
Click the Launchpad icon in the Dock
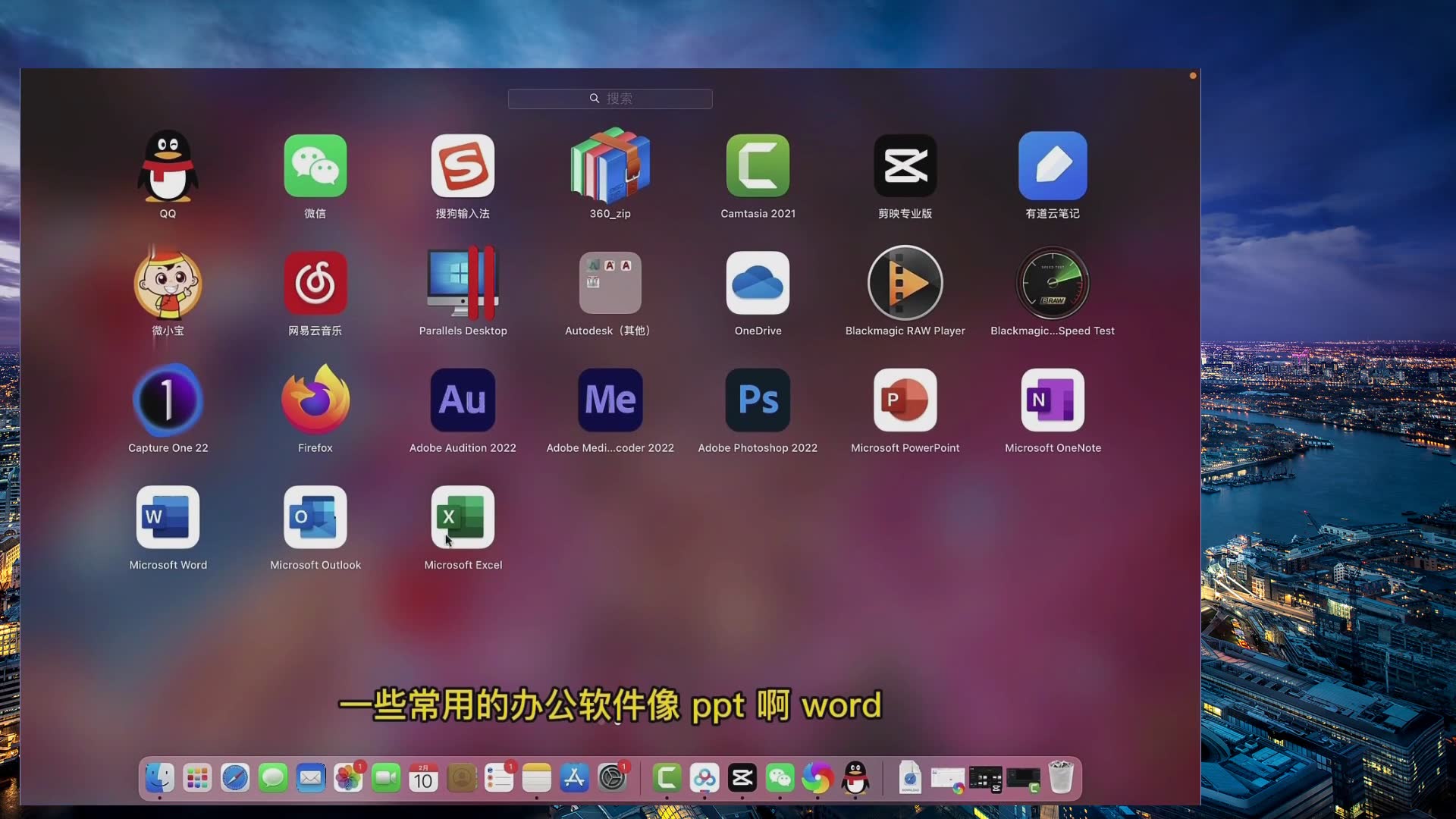click(x=197, y=777)
